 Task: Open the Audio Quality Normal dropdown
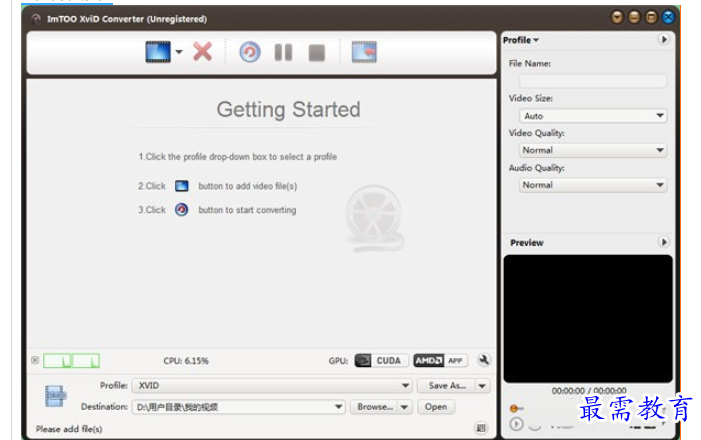593,185
